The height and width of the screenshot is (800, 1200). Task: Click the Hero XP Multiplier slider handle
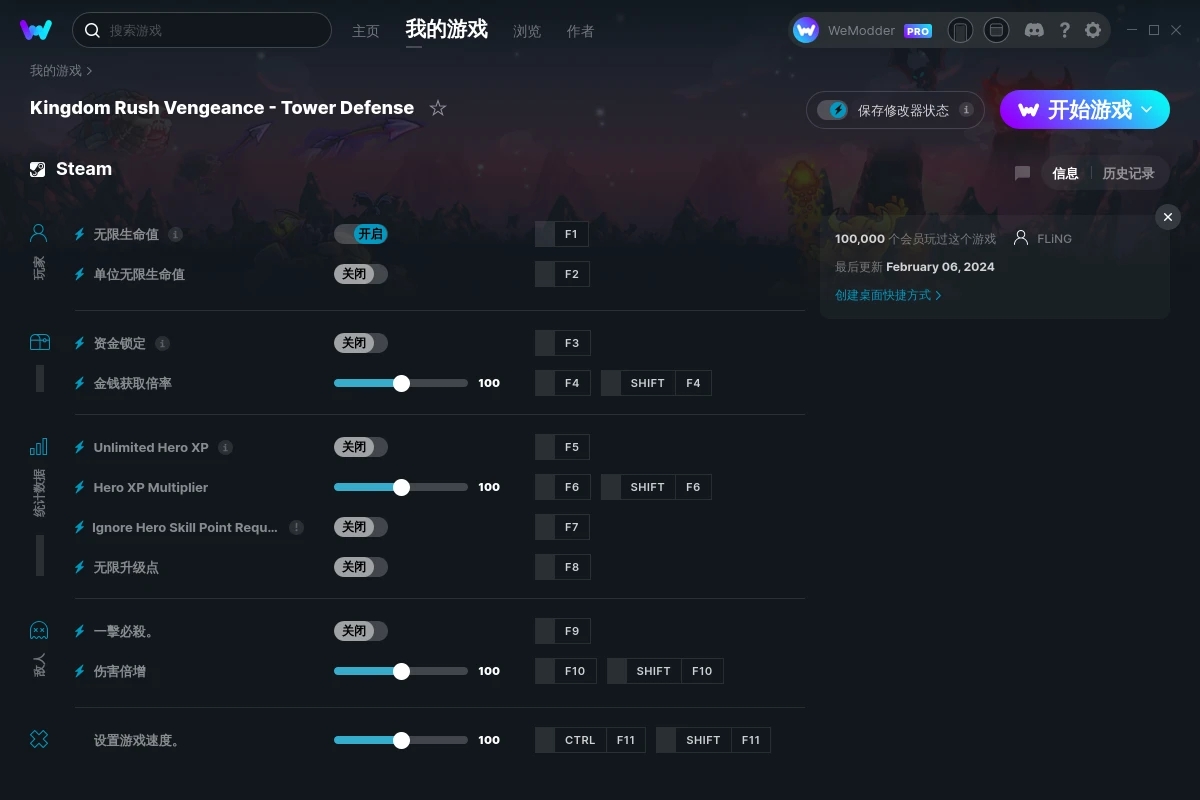[x=401, y=487]
